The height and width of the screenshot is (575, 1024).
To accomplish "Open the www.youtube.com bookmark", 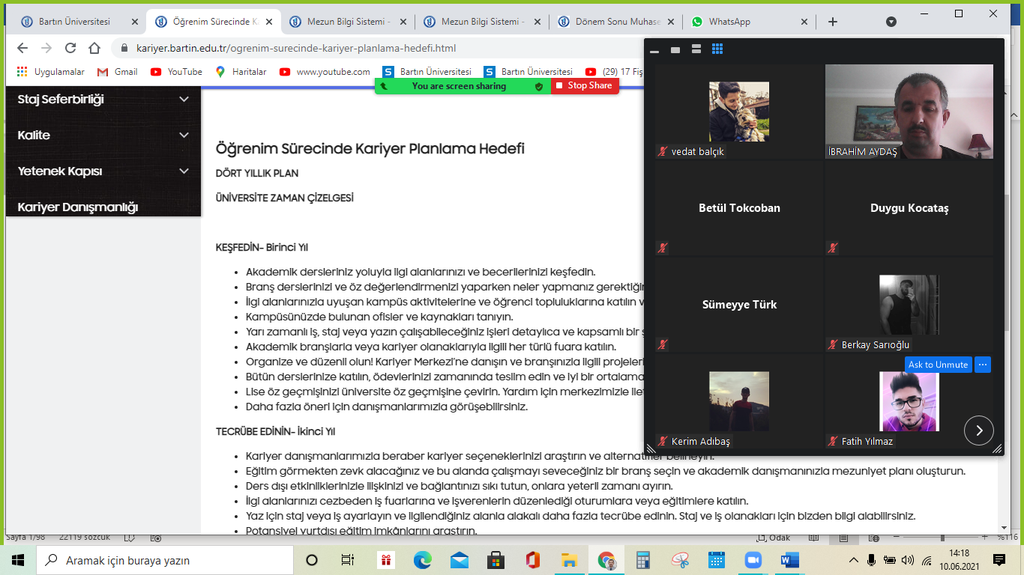I will point(325,72).
